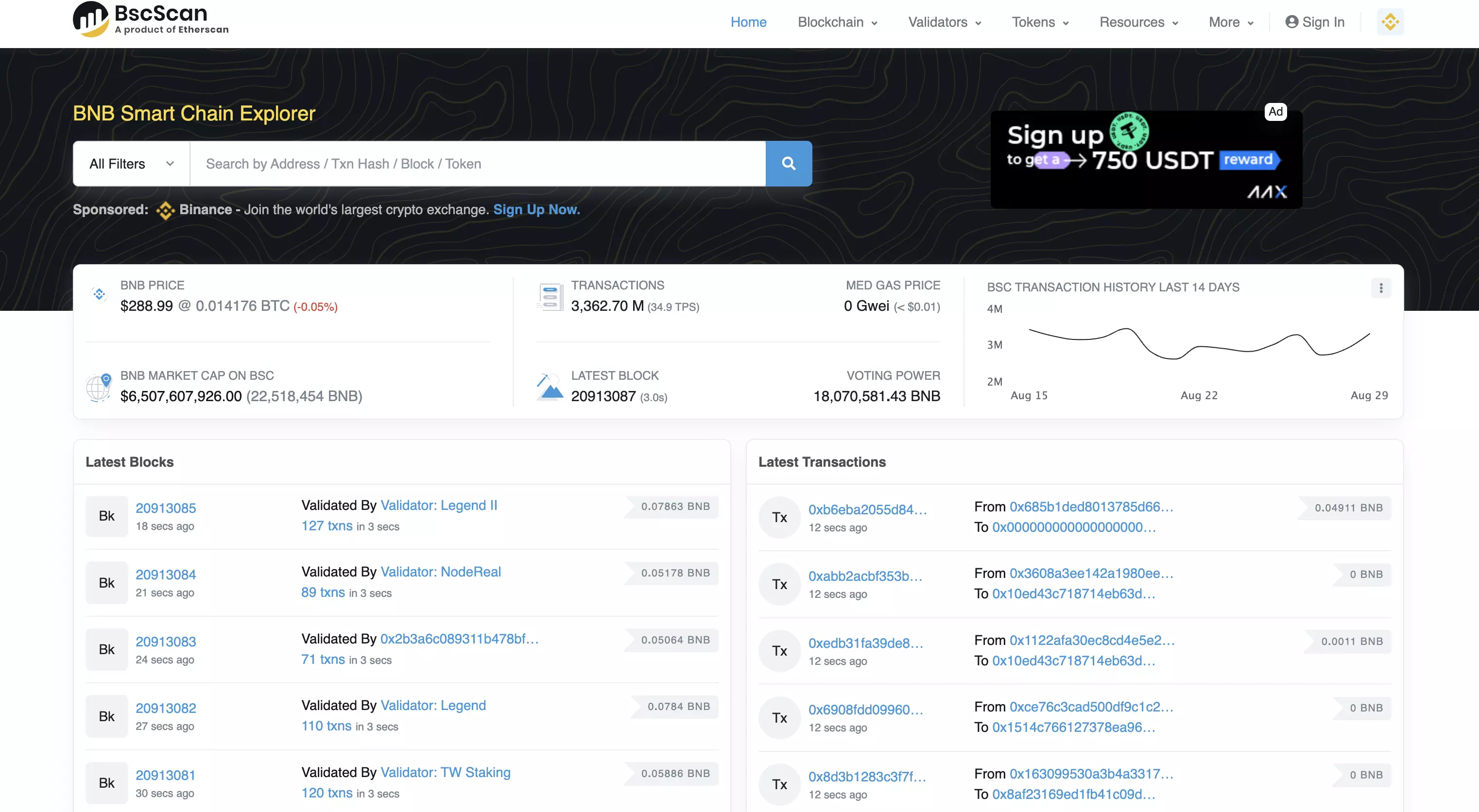The height and width of the screenshot is (812, 1479).
Task: Open block 20913083 link
Action: (x=165, y=642)
